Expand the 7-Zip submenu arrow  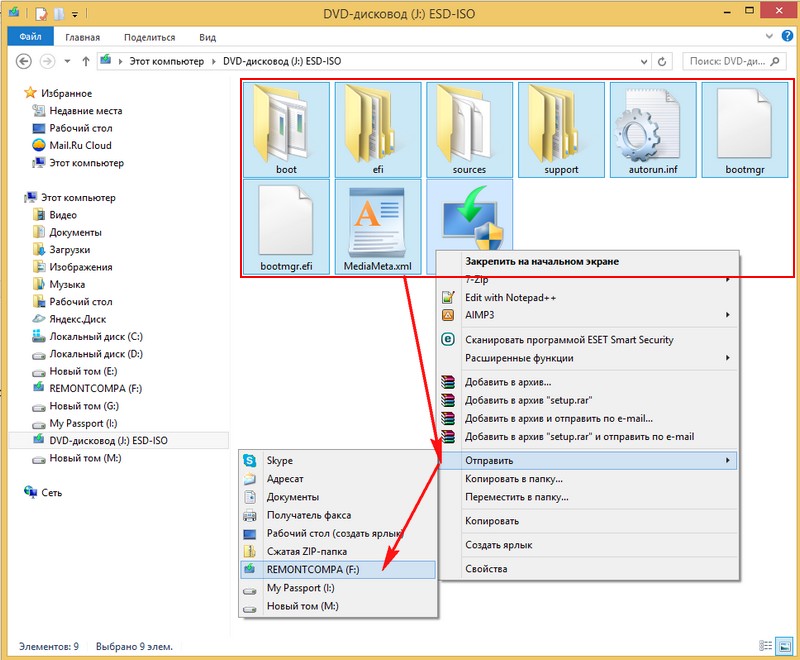[x=728, y=279]
